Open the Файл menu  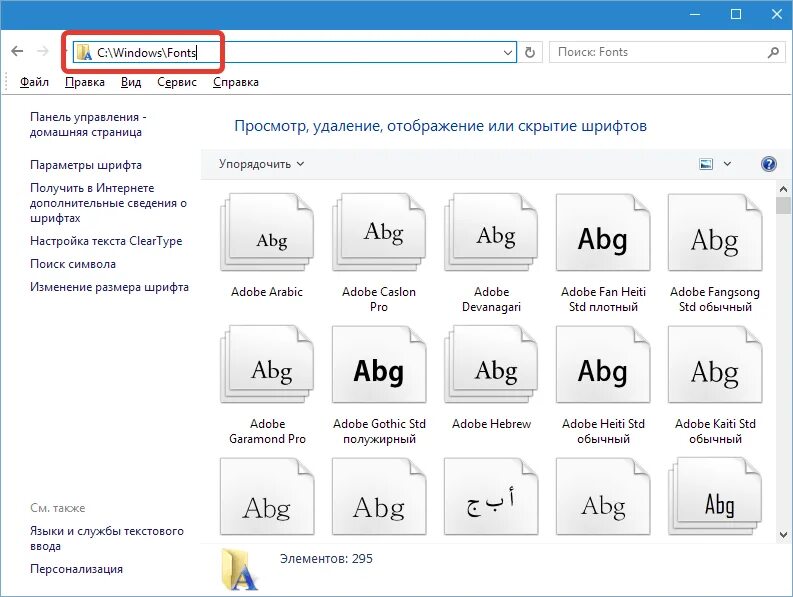pyautogui.click(x=34, y=82)
